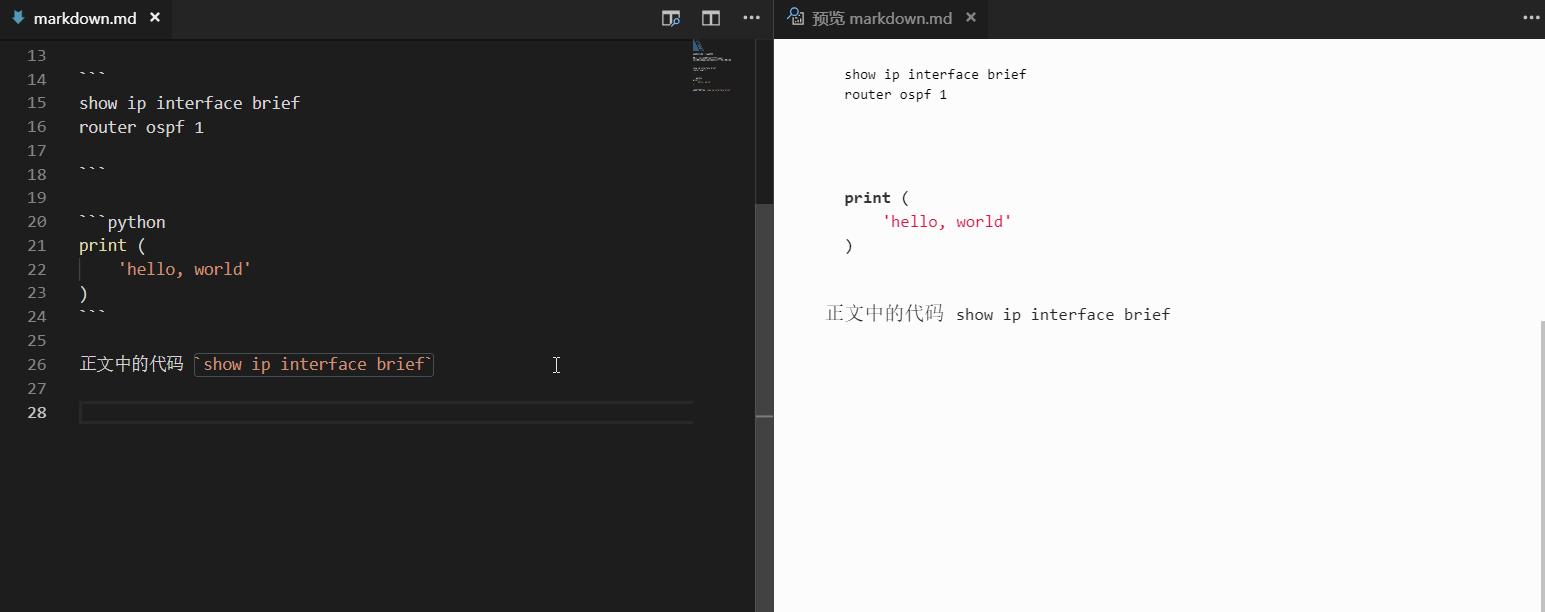Open the markdown preview-to-side icon on editor toolbar

671,18
